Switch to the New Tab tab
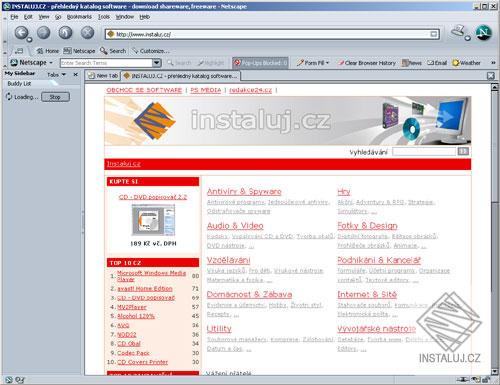500x385 pixels. click(x=103, y=76)
